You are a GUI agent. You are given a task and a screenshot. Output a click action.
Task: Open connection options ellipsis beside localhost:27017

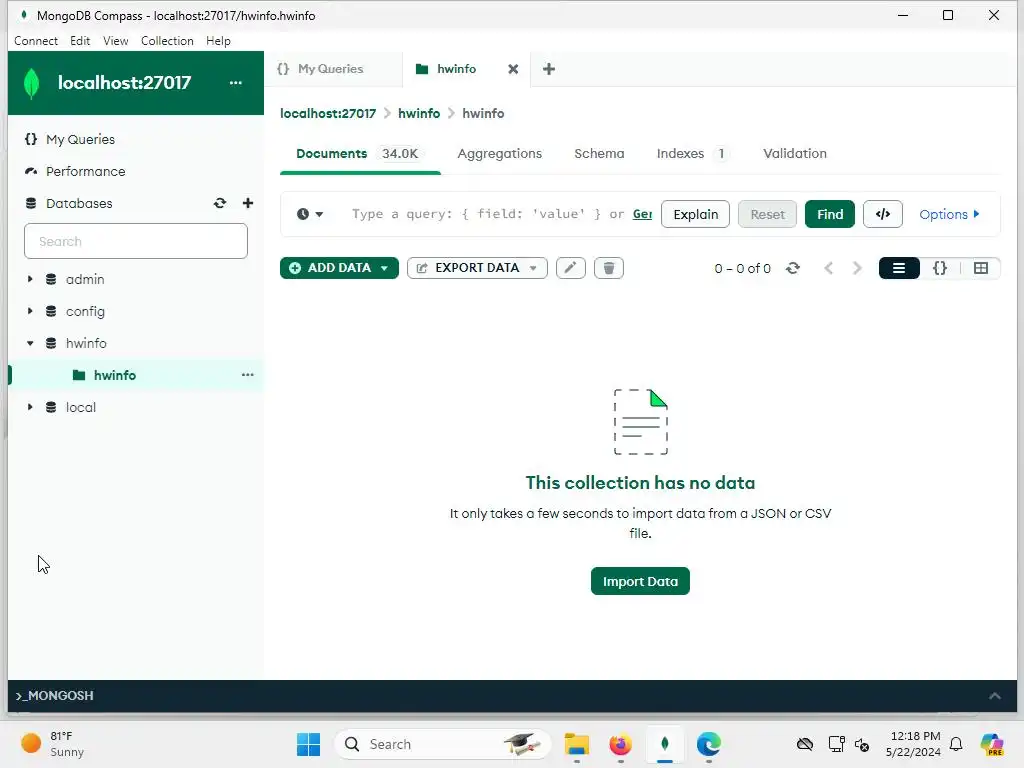click(x=236, y=83)
